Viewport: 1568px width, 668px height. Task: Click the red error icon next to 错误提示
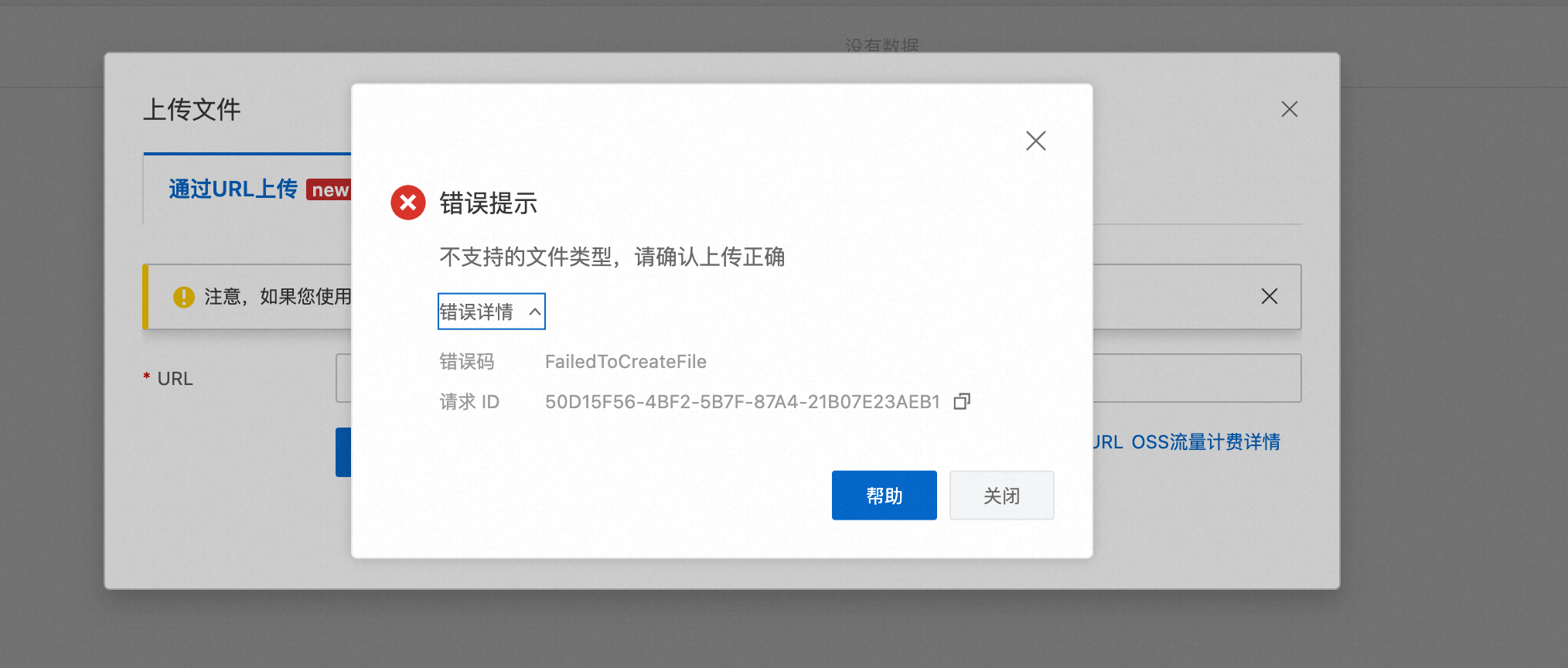click(x=407, y=203)
